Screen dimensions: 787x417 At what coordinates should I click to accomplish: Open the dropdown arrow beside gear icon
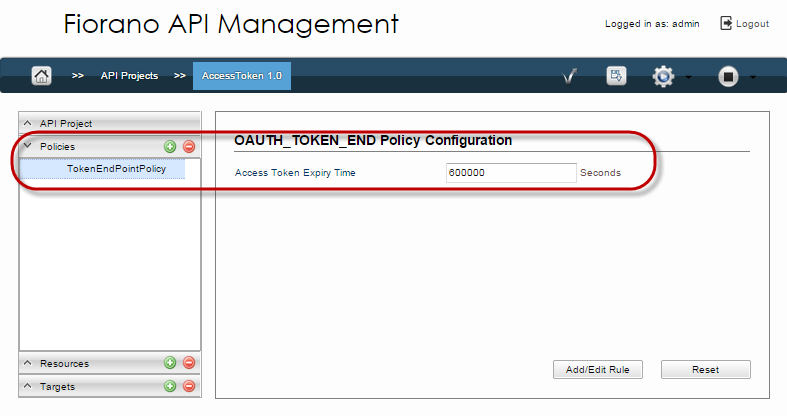(x=688, y=77)
